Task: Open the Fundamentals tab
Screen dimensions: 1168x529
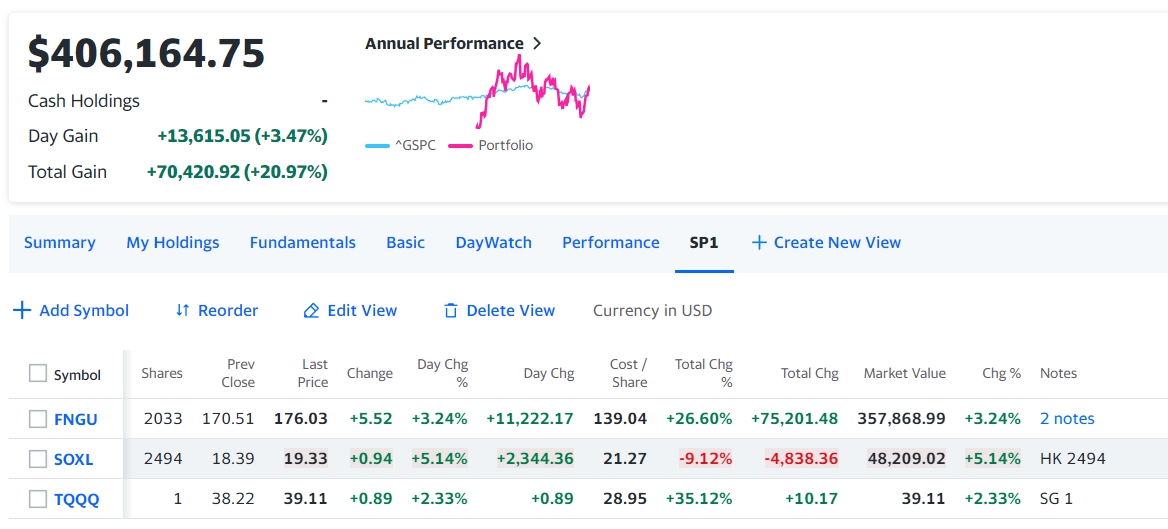Action: coord(302,243)
